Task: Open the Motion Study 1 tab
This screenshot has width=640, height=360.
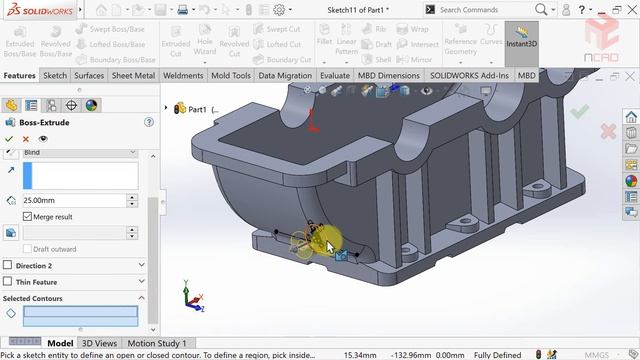Action: 157,343
